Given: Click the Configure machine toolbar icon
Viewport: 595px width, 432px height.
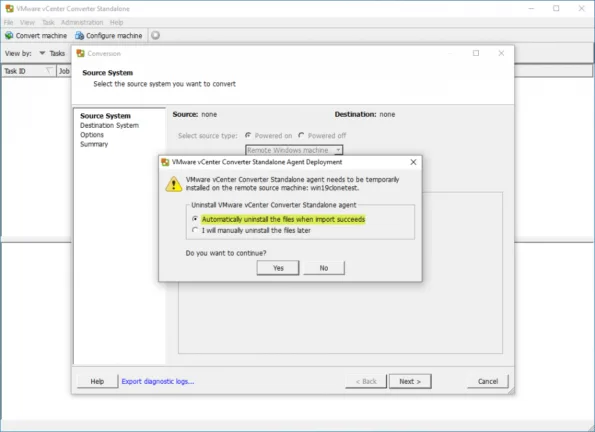Looking at the screenshot, I should point(79,35).
